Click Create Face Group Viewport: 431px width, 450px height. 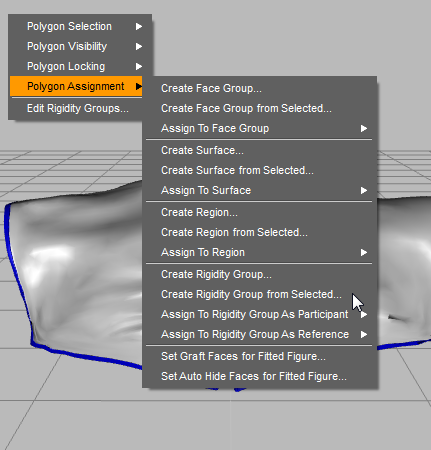(x=260, y=88)
